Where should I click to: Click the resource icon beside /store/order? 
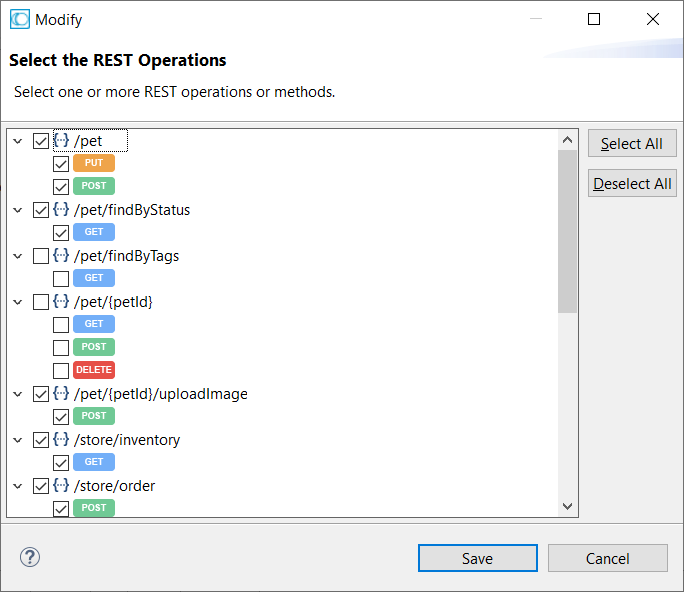(61, 486)
